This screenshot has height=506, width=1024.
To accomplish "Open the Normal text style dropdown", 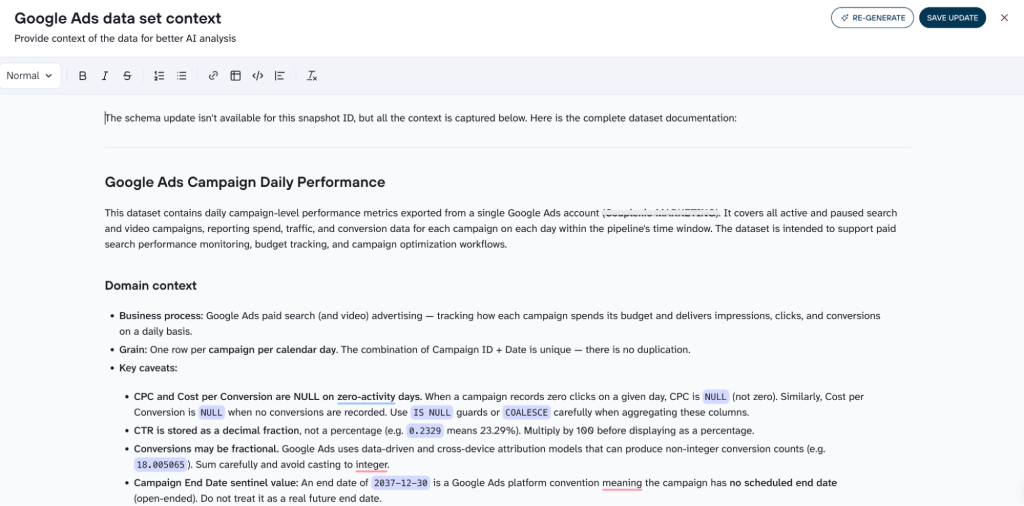I will pos(29,76).
